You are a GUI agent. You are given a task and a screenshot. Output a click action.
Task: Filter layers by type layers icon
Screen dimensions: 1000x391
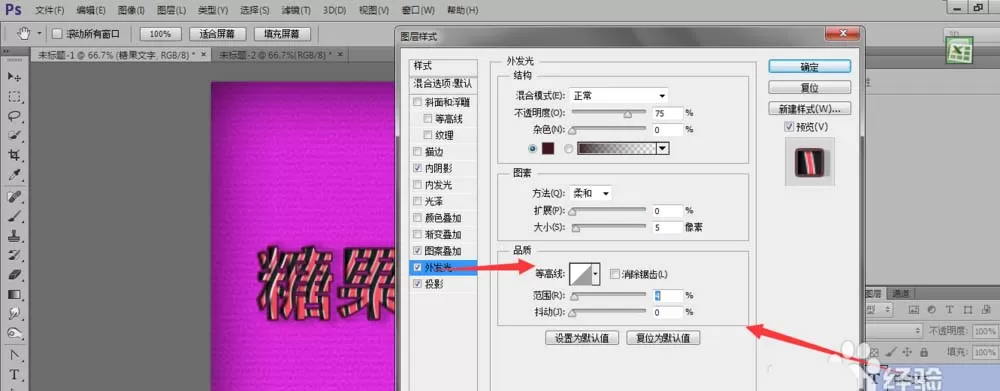click(x=949, y=309)
